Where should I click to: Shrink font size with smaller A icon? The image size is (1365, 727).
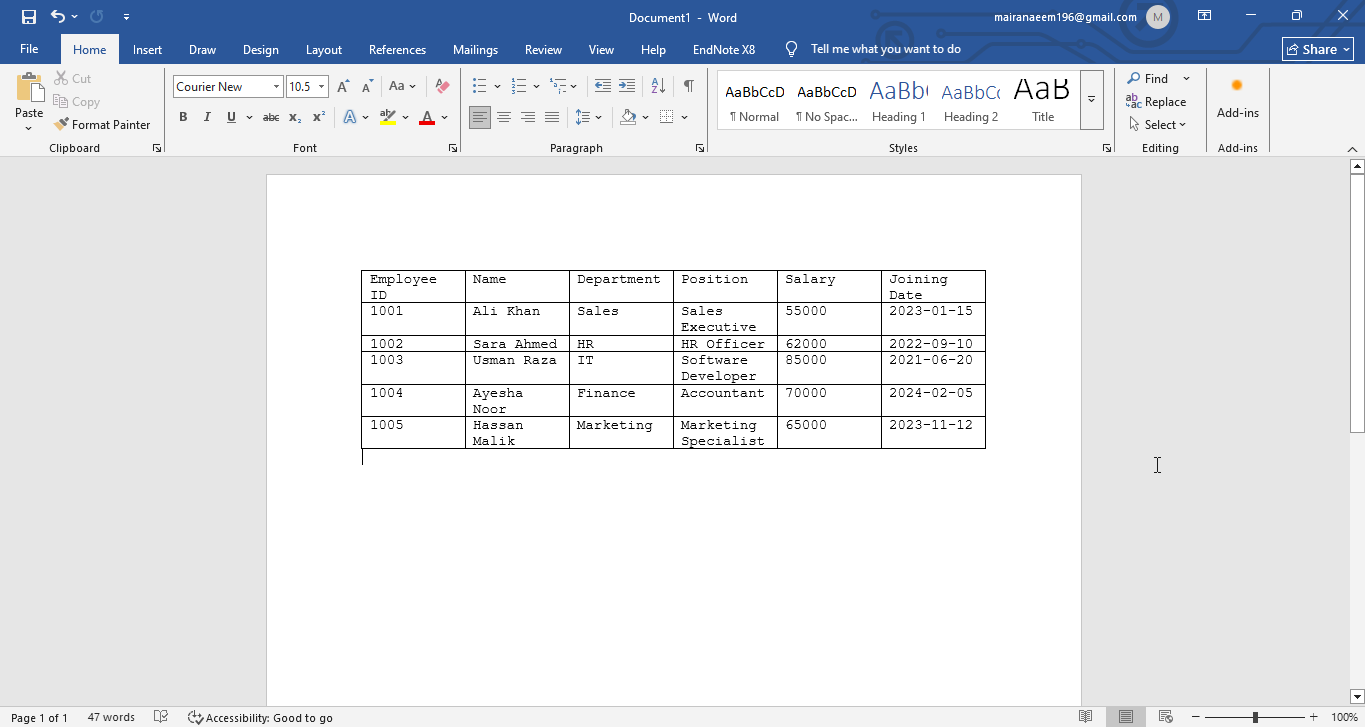[368, 87]
